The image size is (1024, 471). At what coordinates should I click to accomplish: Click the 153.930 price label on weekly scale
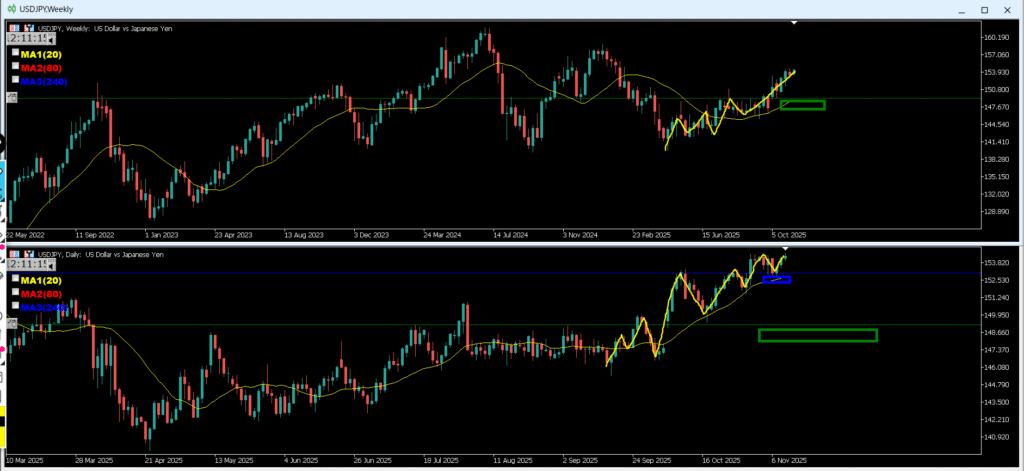click(x=993, y=72)
